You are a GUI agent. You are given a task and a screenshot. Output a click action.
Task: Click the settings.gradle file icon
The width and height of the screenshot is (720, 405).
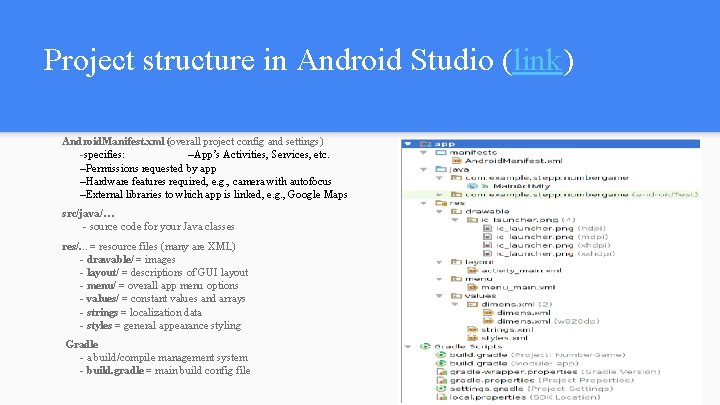[441, 388]
